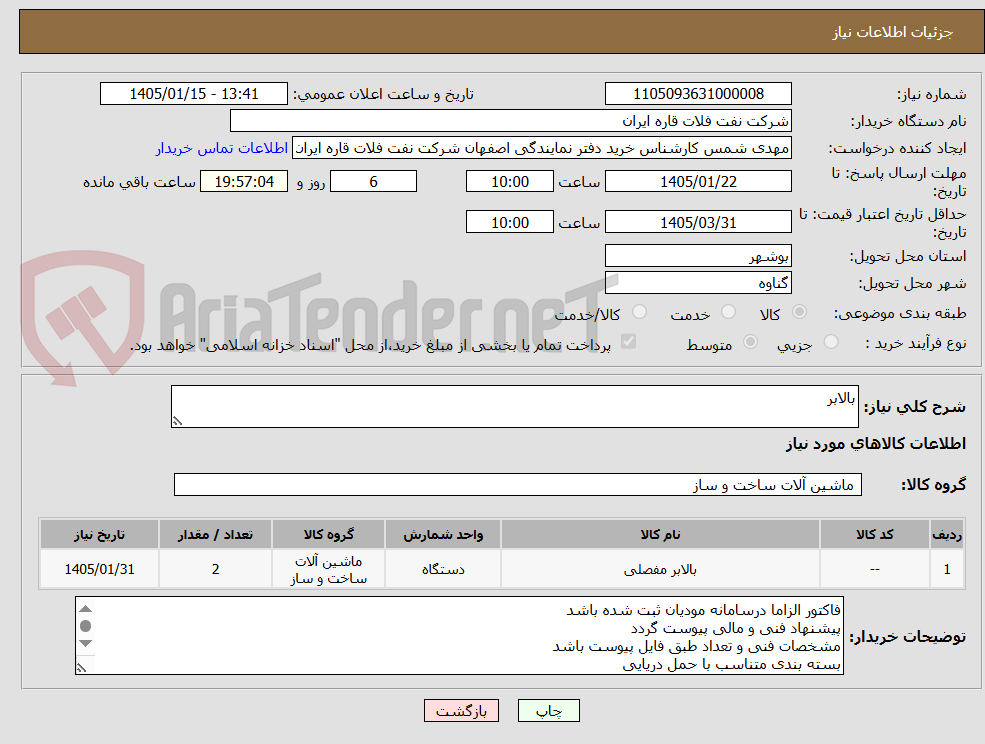
Task: Click the تاریخ نیاز column header
Action: [x=99, y=535]
